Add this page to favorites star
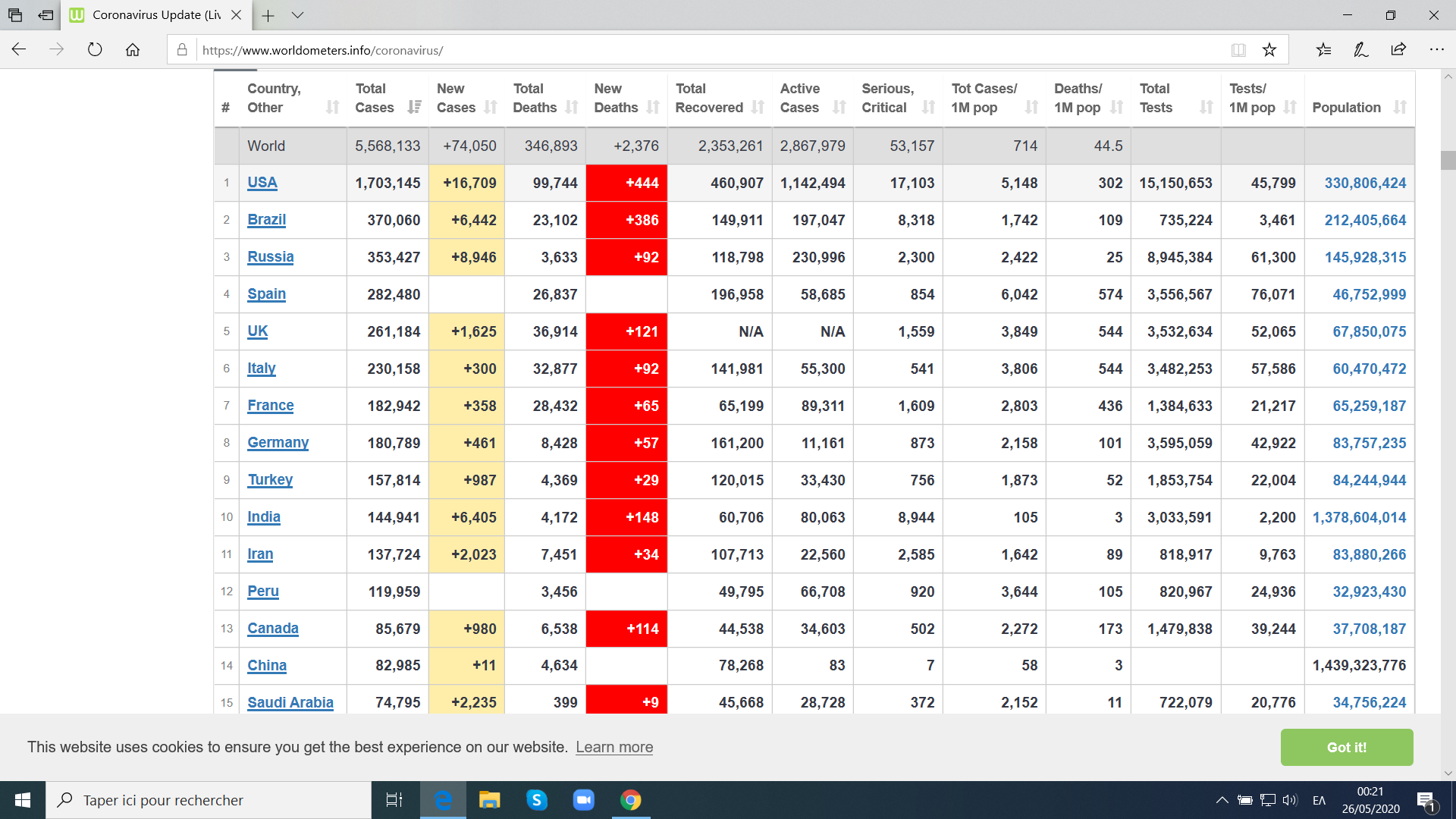The width and height of the screenshot is (1456, 819). point(1269,50)
